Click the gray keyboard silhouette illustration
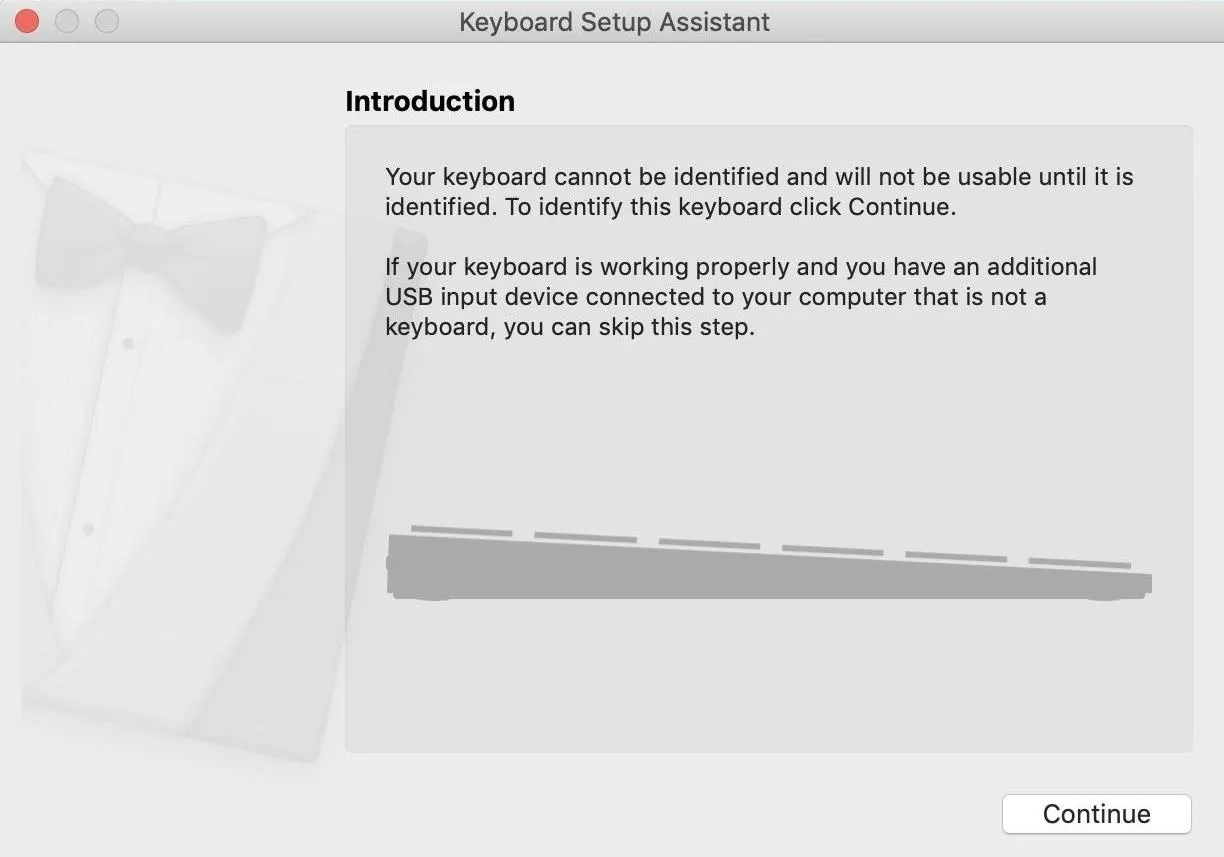1224x857 pixels. 769,563
